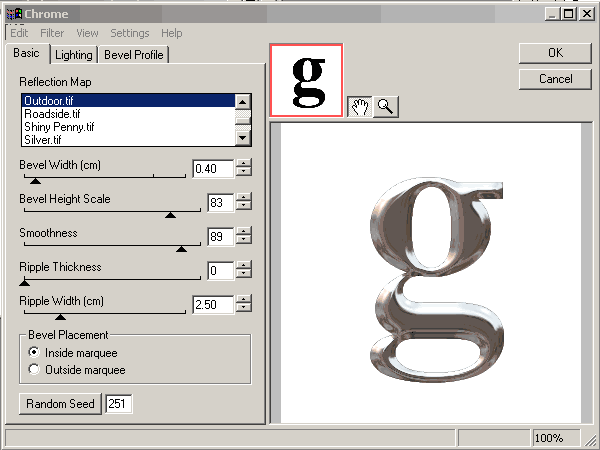Image resolution: width=600 pixels, height=450 pixels.
Task: Adjust the Bevel Height Scale stepper
Action: pos(244,203)
